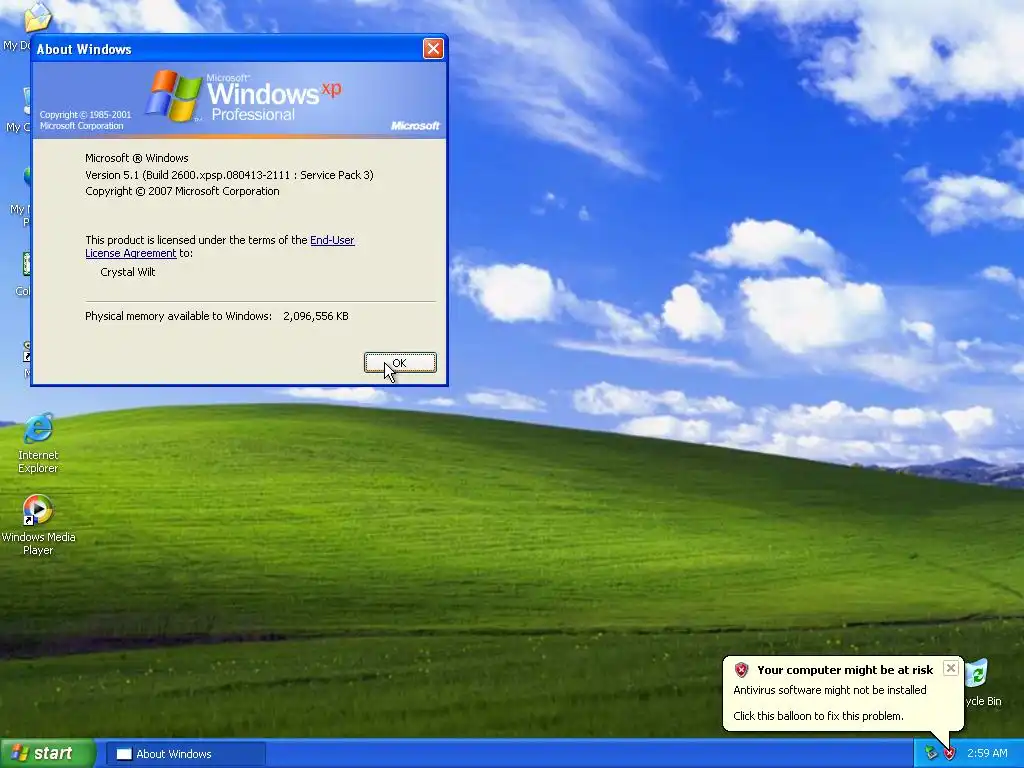The height and width of the screenshot is (768, 1024).
Task: Open the Internet Explorer desktop icon
Action: pyautogui.click(x=38, y=443)
